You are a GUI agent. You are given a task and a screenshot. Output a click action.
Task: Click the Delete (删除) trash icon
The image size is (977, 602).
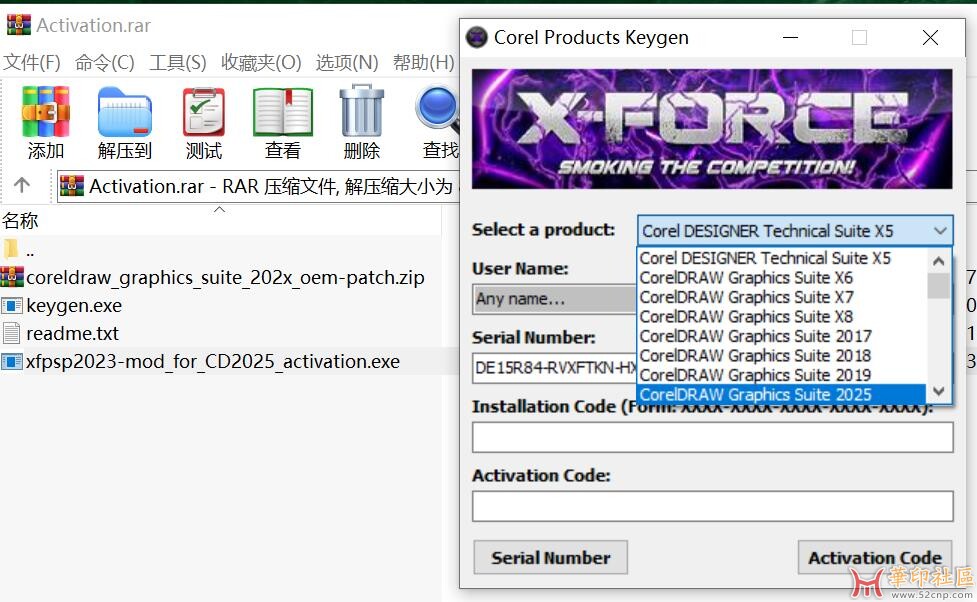tap(361, 110)
